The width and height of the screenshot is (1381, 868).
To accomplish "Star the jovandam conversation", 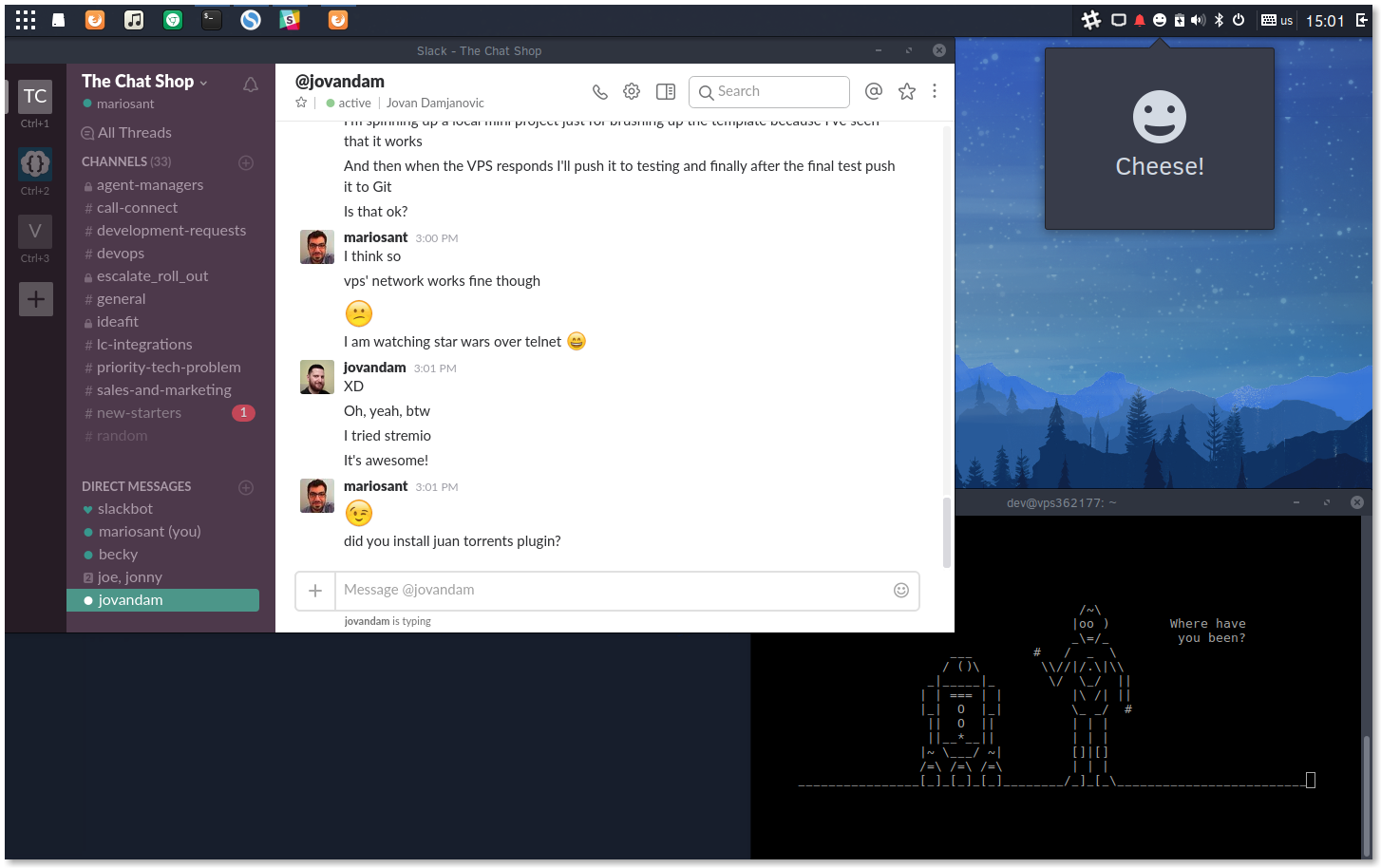I will tap(301, 103).
